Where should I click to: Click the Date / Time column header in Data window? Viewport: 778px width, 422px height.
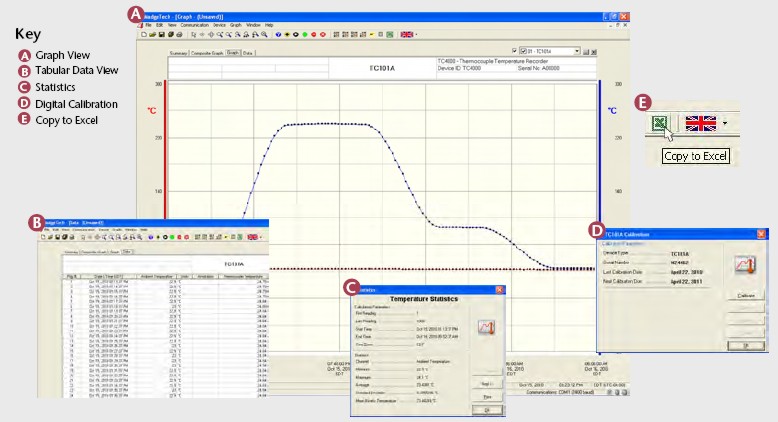tap(109, 276)
